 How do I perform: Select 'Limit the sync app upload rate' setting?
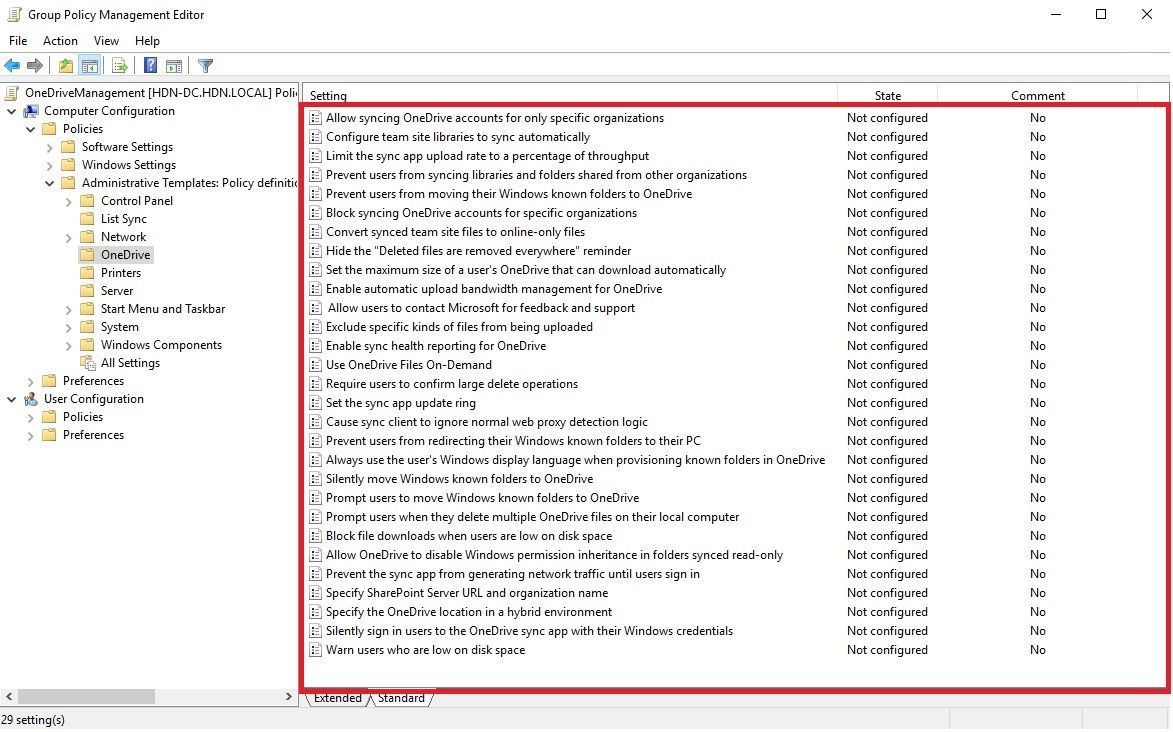pos(487,156)
